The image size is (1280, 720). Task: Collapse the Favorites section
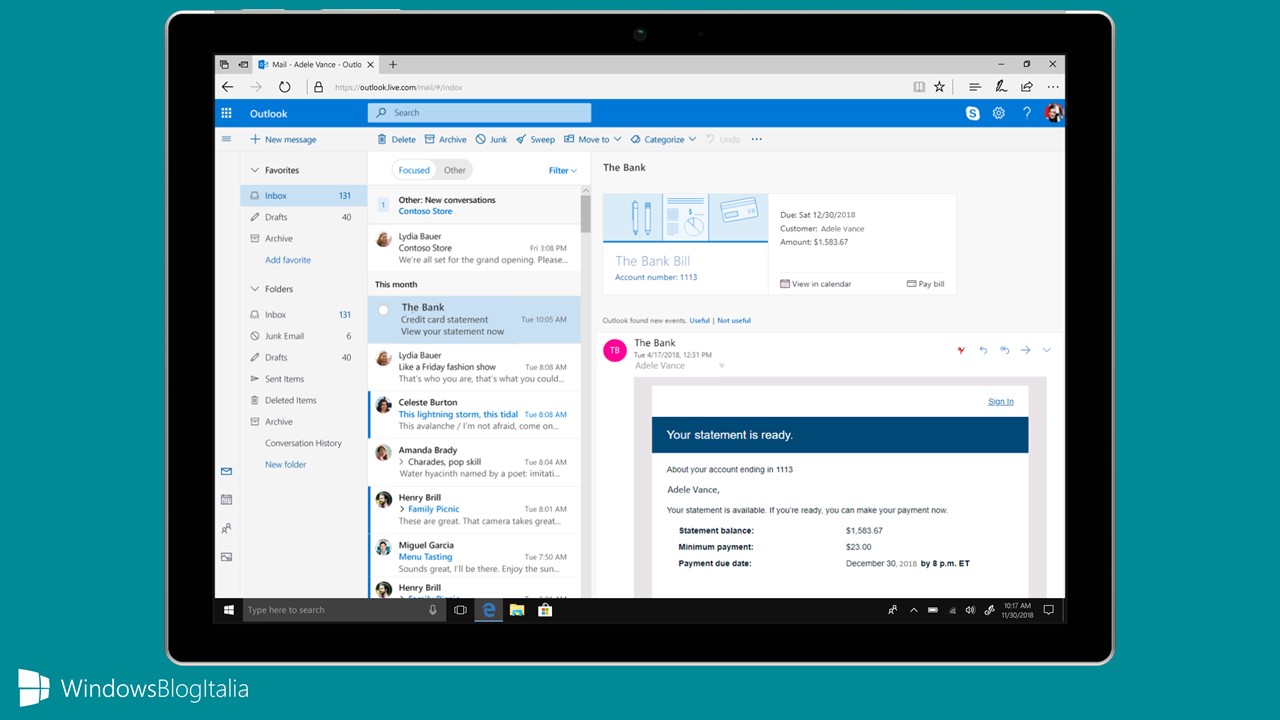click(255, 170)
